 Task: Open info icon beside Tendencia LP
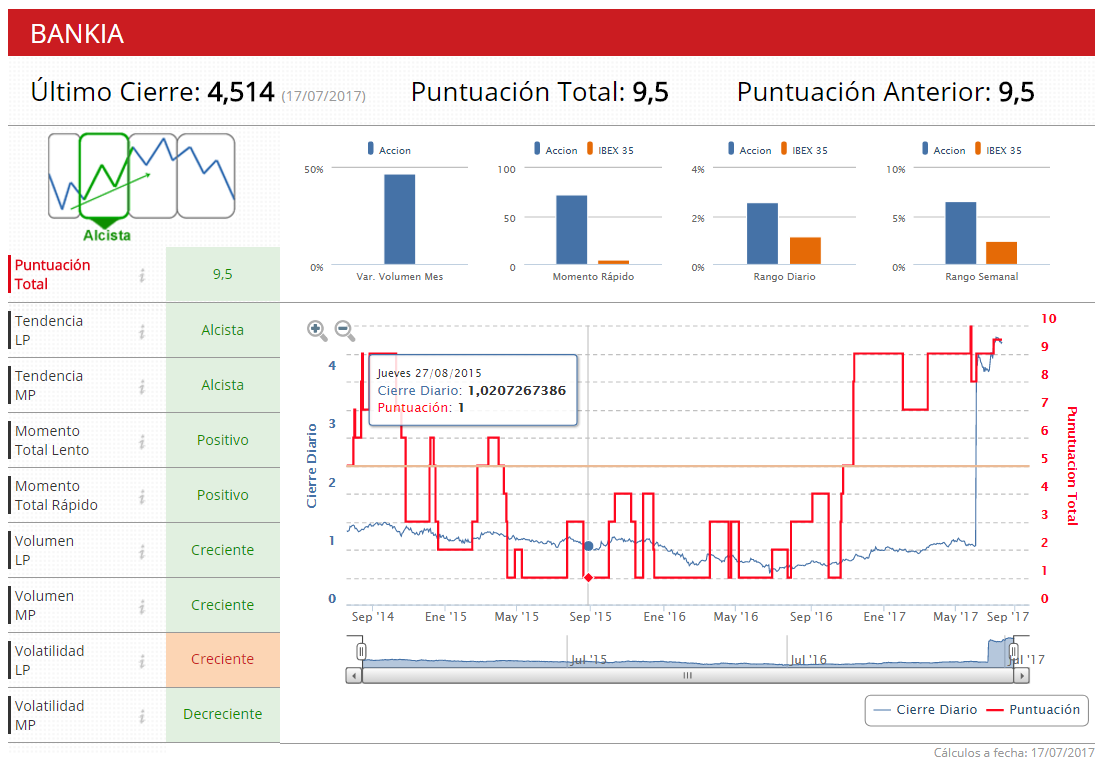pyautogui.click(x=142, y=331)
